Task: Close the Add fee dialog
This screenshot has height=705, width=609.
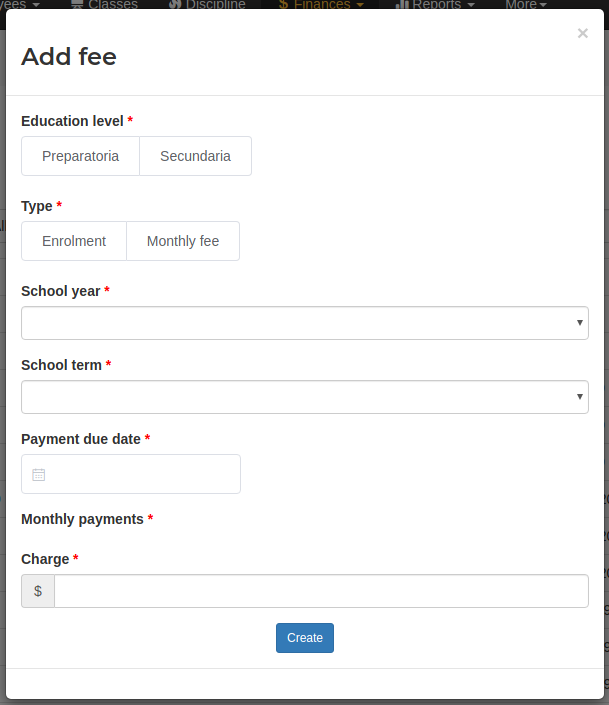Action: [582, 34]
